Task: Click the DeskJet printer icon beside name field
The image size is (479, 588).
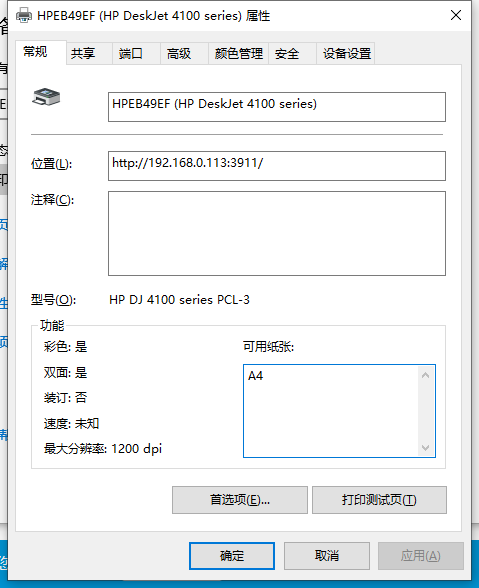Action: (46, 97)
